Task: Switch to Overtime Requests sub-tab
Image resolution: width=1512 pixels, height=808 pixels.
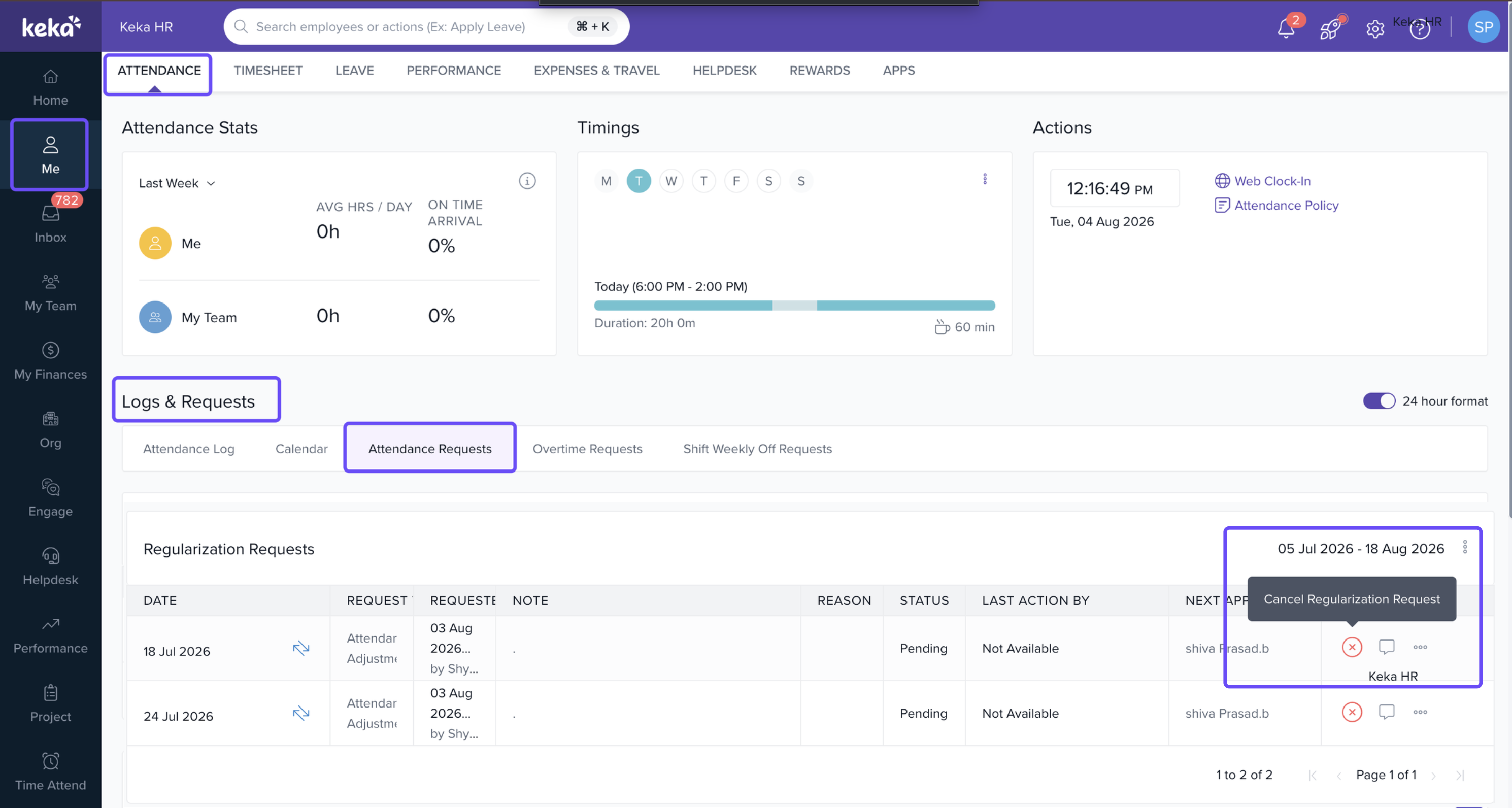Action: click(587, 448)
